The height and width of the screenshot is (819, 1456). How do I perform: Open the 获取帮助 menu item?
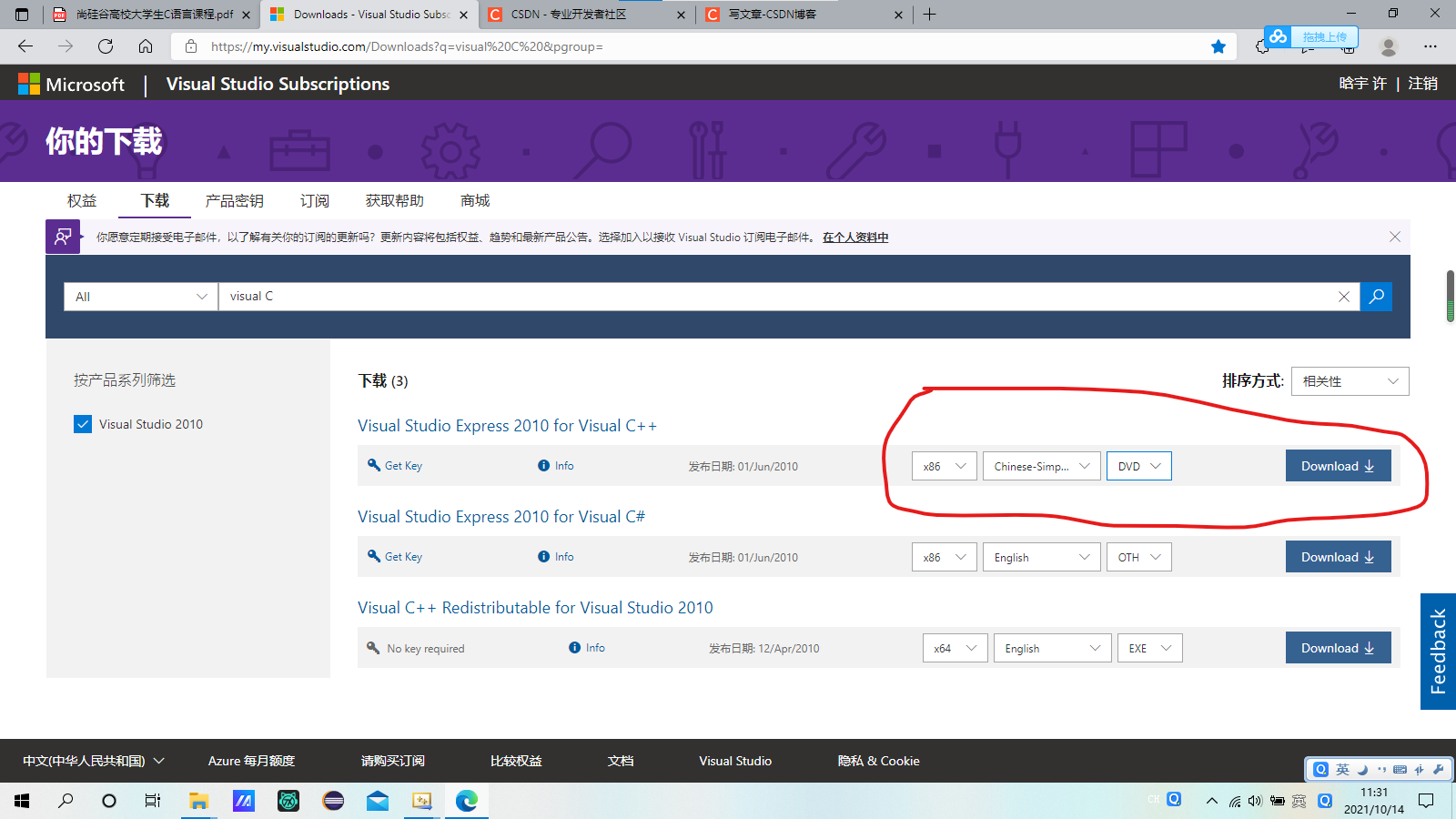395,200
